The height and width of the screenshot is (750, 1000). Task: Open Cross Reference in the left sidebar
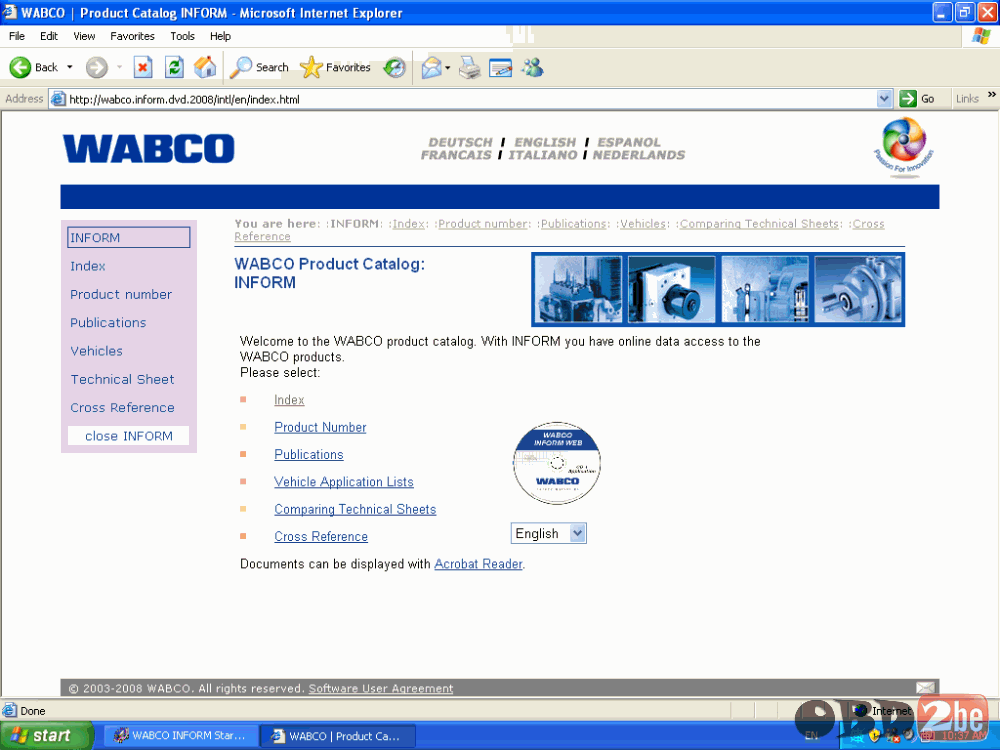point(122,408)
